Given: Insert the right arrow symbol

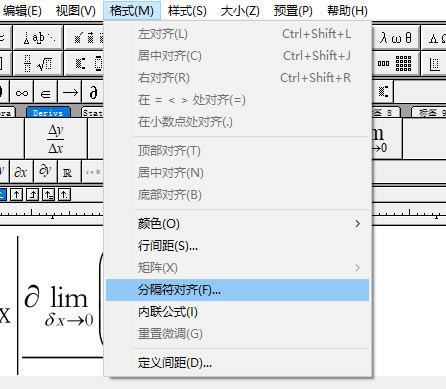Looking at the screenshot, I should click(x=70, y=92).
